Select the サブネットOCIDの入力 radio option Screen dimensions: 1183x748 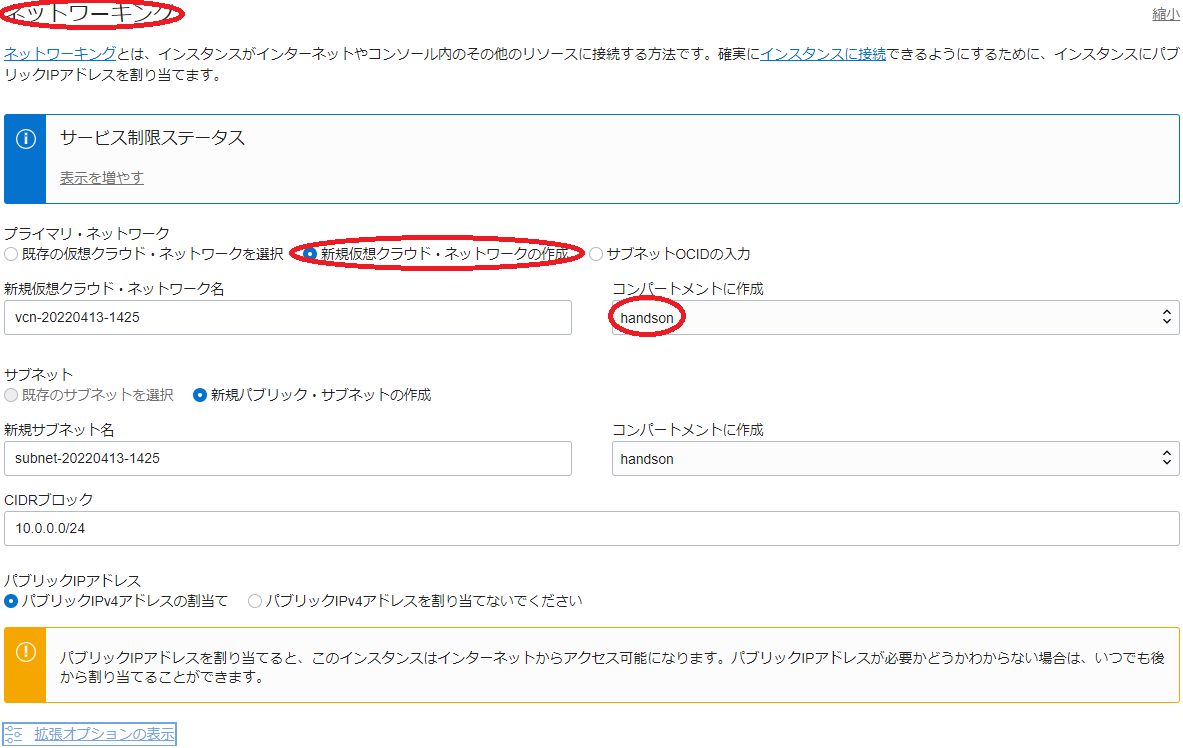click(x=596, y=254)
